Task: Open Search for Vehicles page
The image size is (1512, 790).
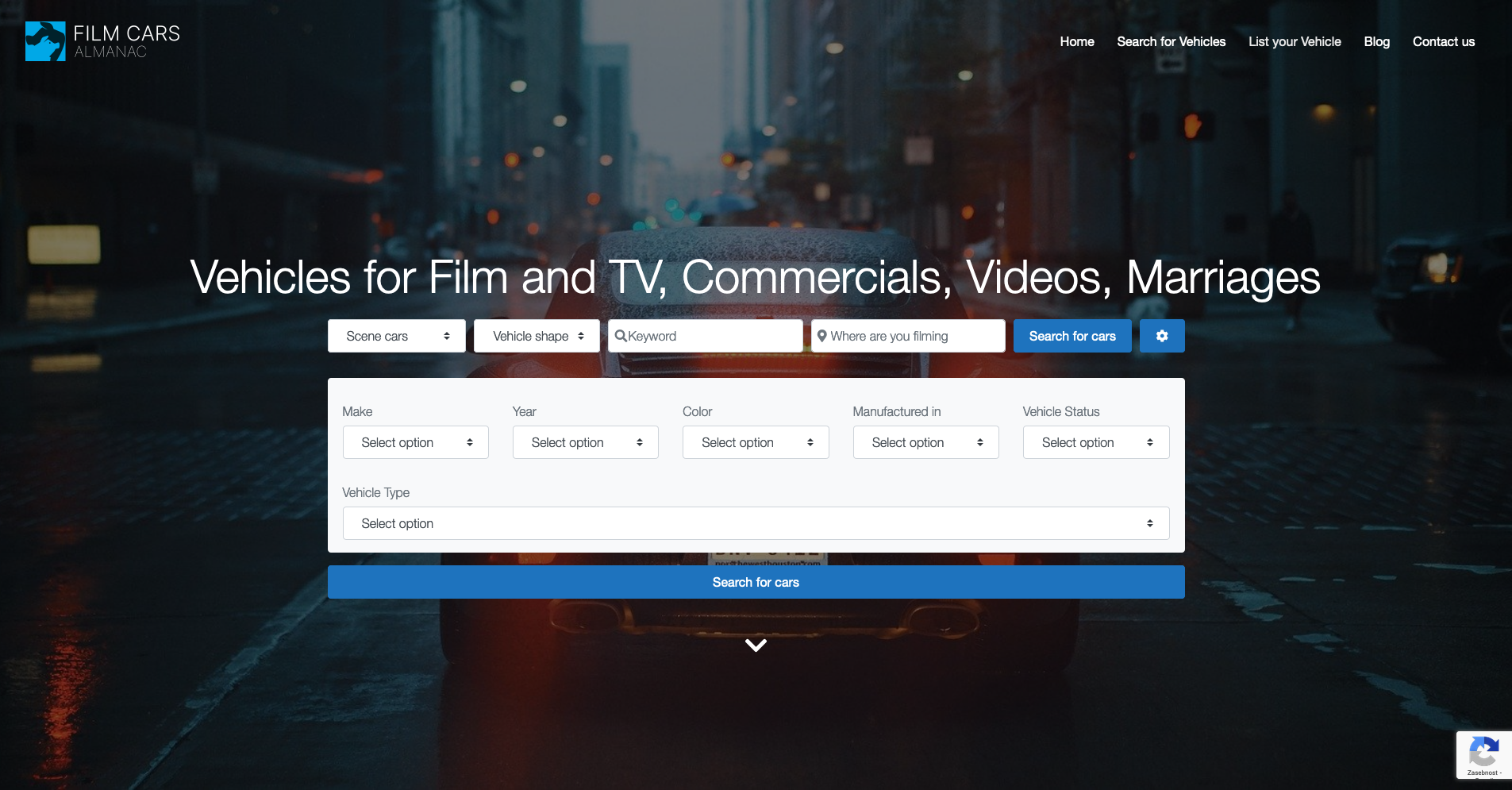Action: [1171, 41]
